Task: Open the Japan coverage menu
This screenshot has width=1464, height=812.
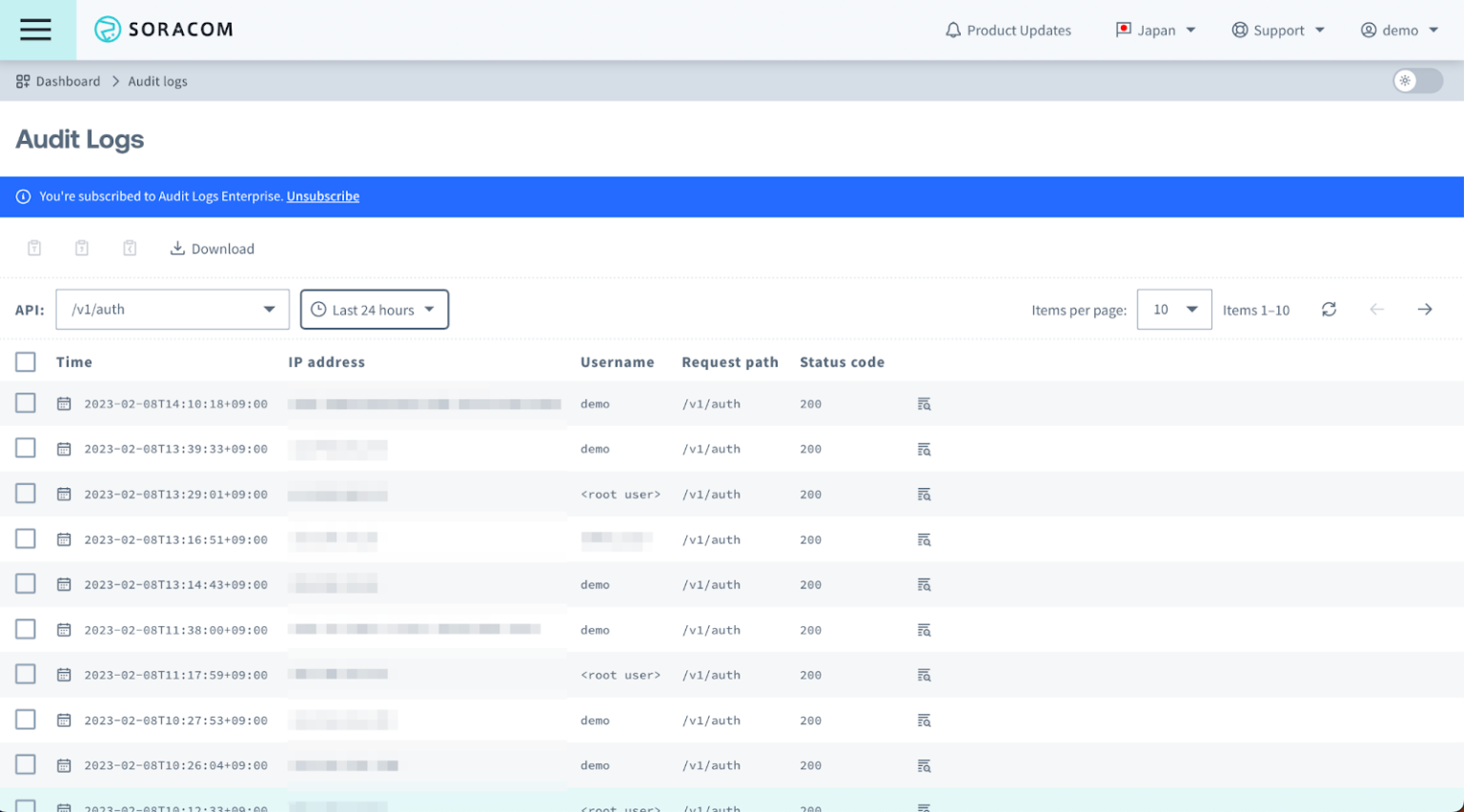Action: click(x=1155, y=30)
